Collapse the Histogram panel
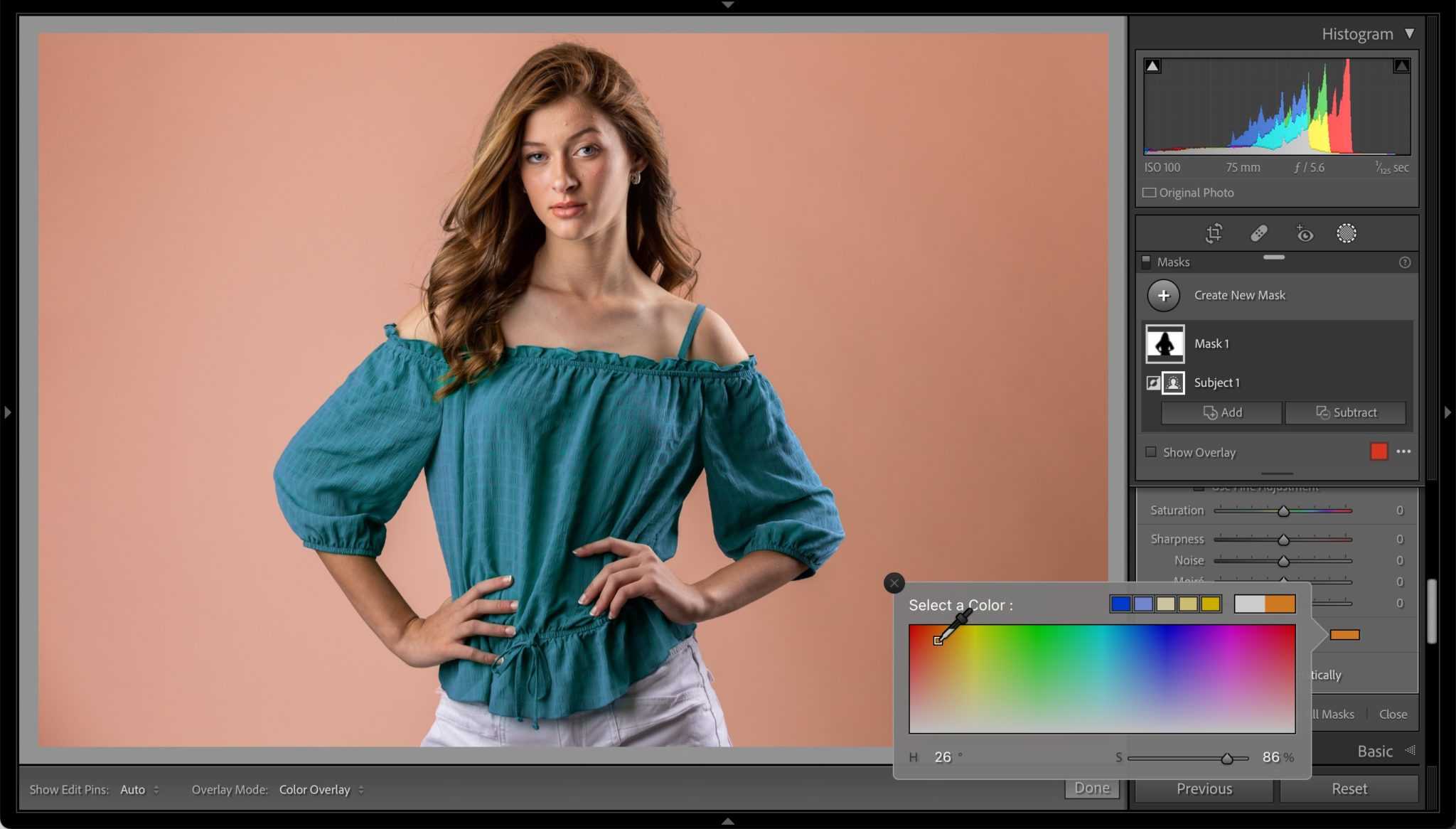Screen dimensions: 1456x829 point(1410,33)
